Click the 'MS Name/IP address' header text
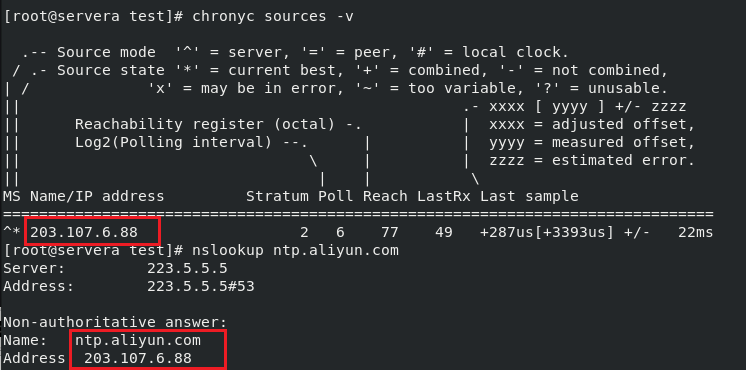746x370 pixels. point(84,196)
